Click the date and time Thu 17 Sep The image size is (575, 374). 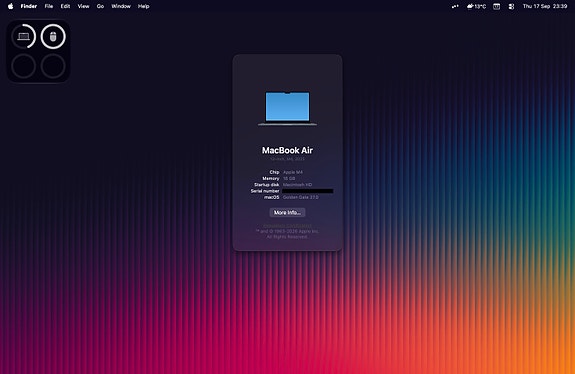(545, 6)
